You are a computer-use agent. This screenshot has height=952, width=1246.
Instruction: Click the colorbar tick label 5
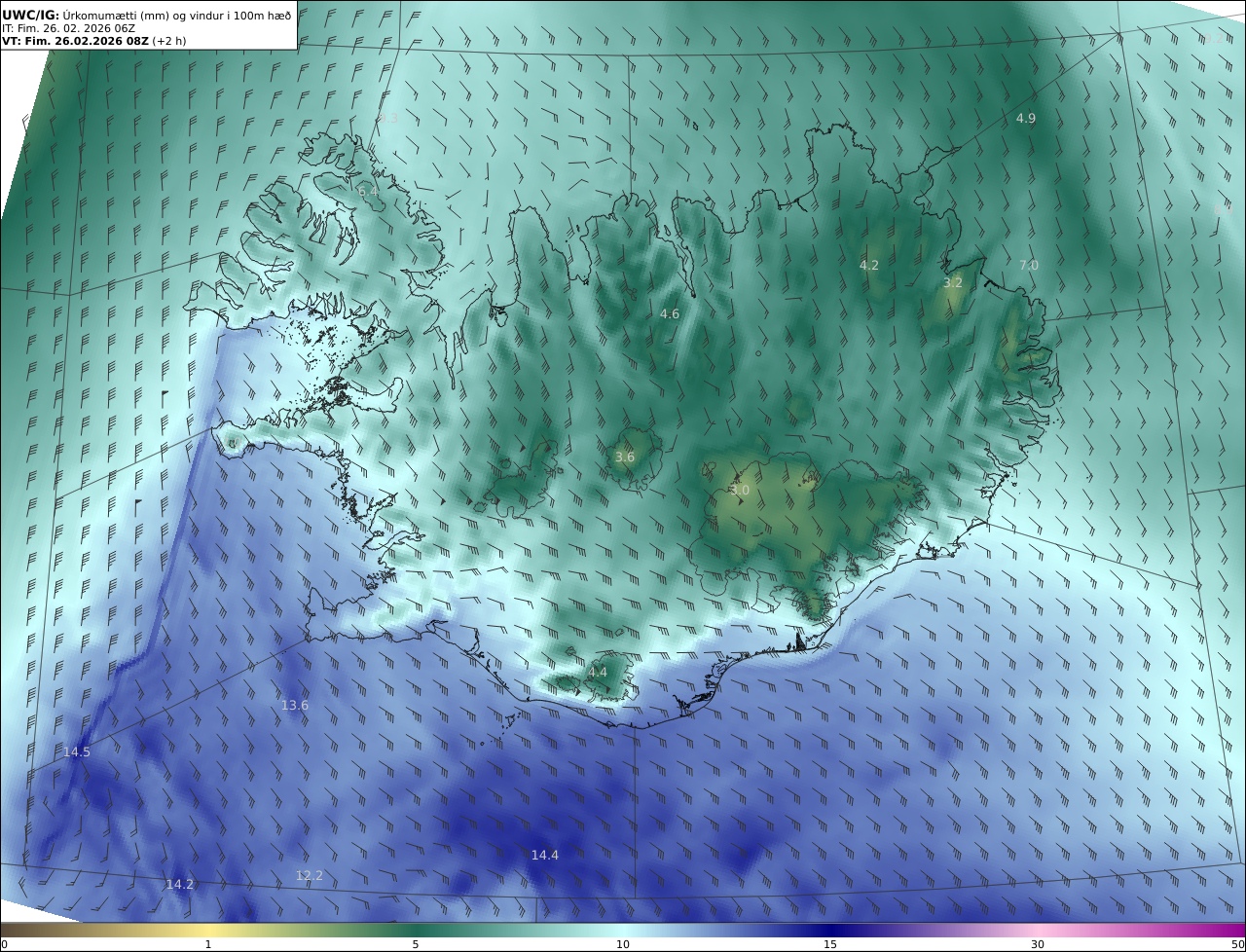pyautogui.click(x=416, y=944)
